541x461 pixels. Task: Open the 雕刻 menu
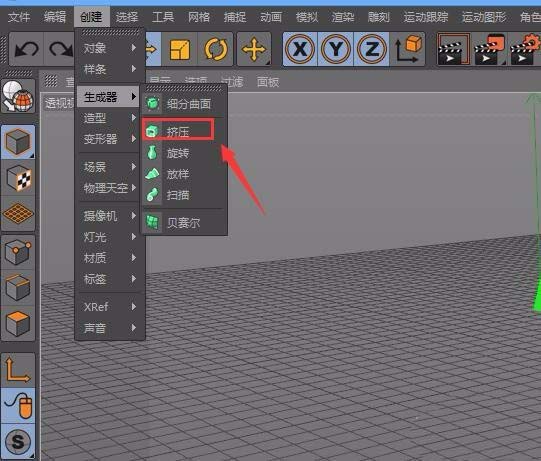click(x=378, y=17)
